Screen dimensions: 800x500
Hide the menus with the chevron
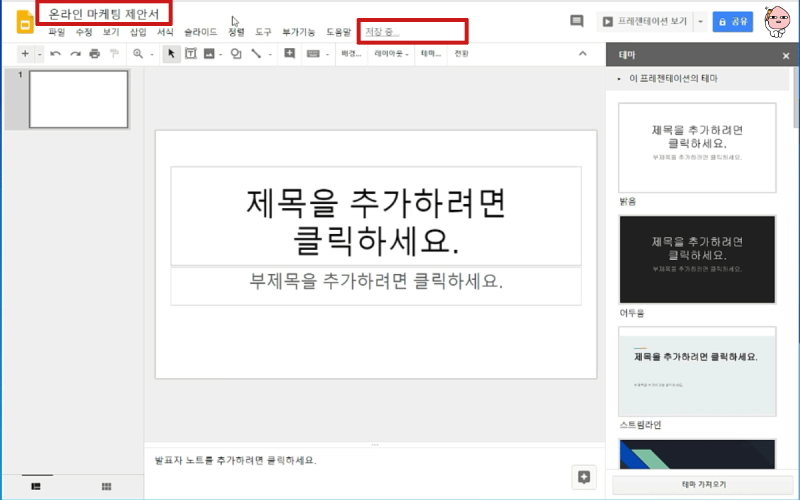pyautogui.click(x=583, y=54)
